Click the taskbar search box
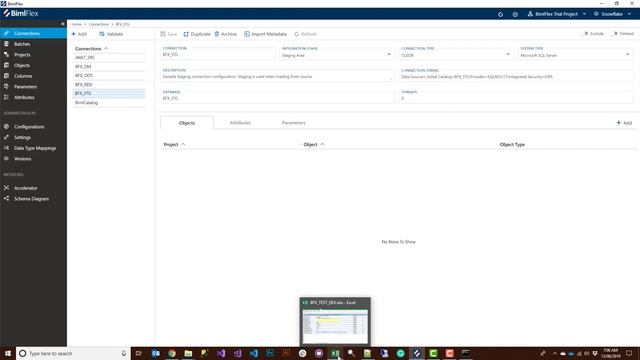This screenshot has height=360, width=640. [x=73, y=353]
